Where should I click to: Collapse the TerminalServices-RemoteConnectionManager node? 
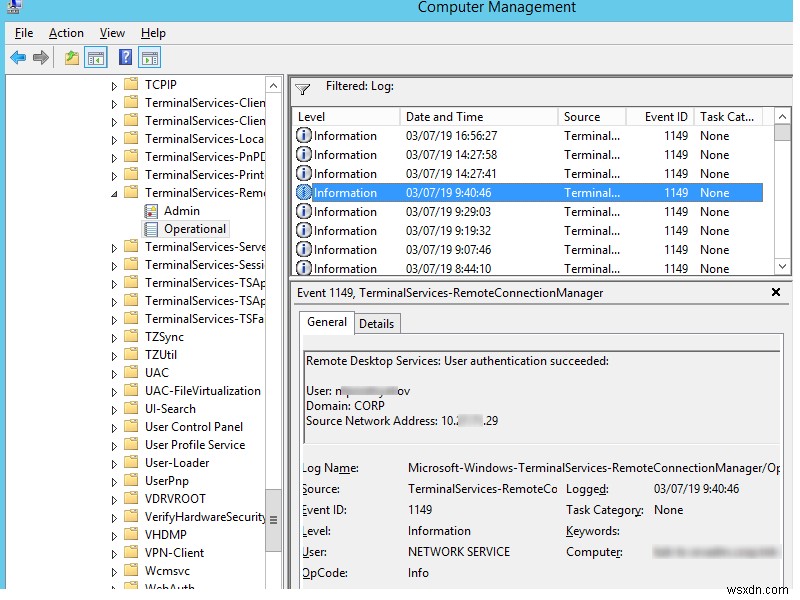[x=113, y=192]
